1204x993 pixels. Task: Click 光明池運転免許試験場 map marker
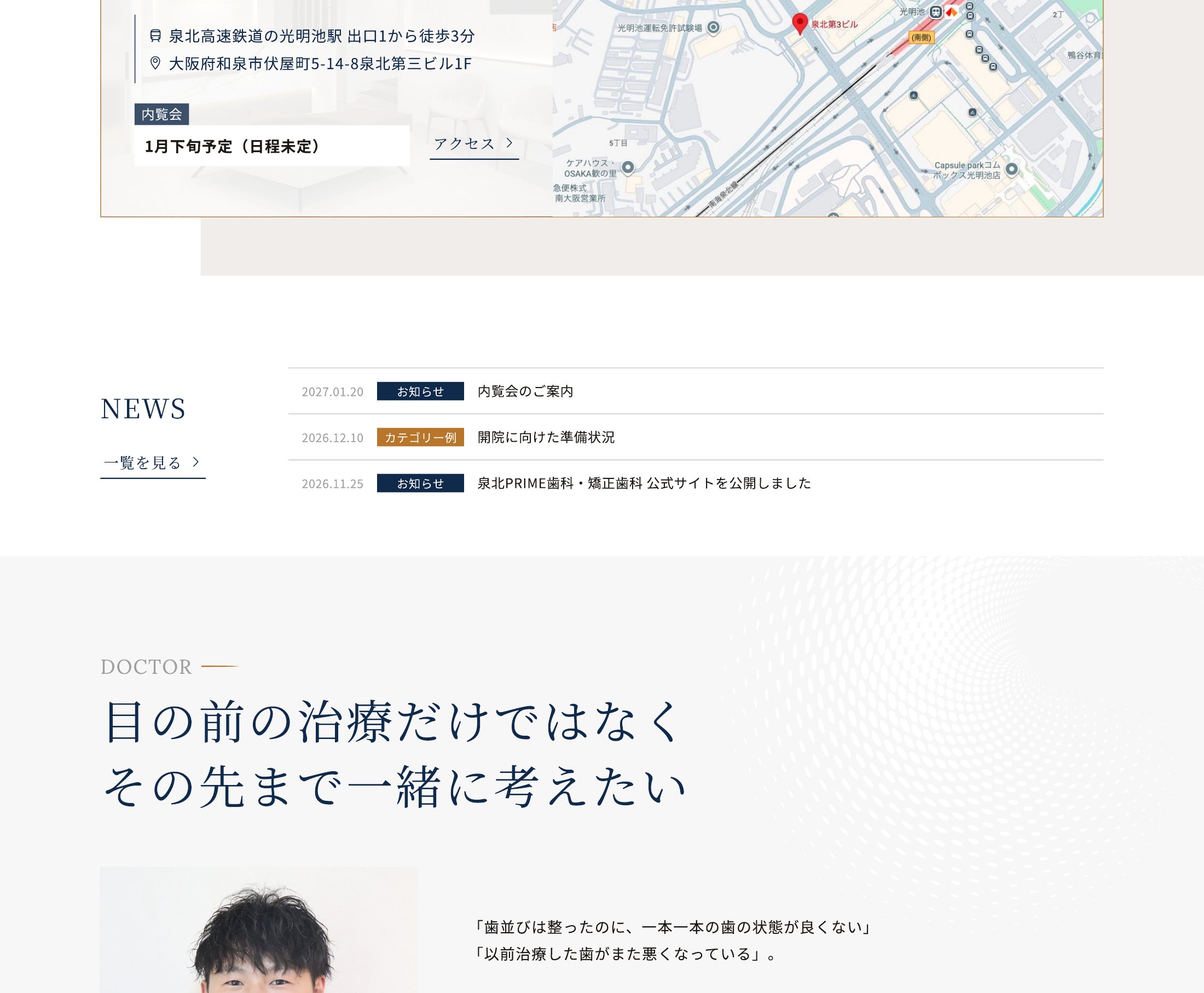(x=713, y=27)
